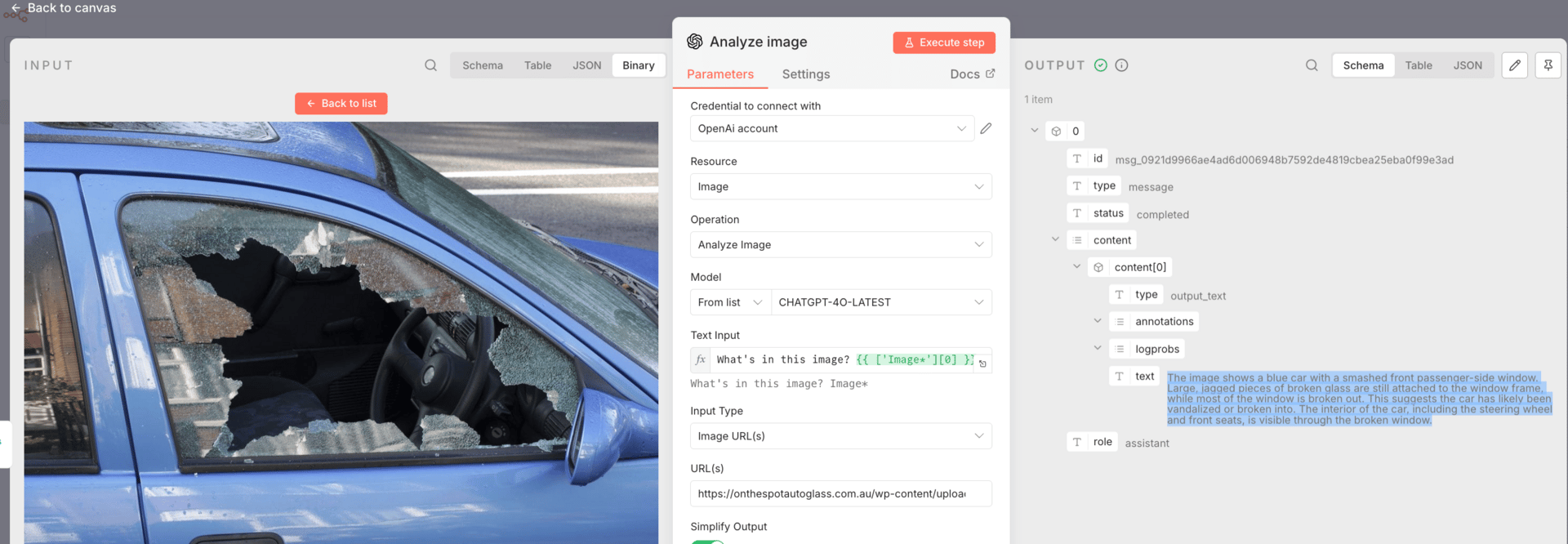This screenshot has height=544, width=1568.
Task: Open the Resource dropdown showing Image
Action: click(841, 186)
